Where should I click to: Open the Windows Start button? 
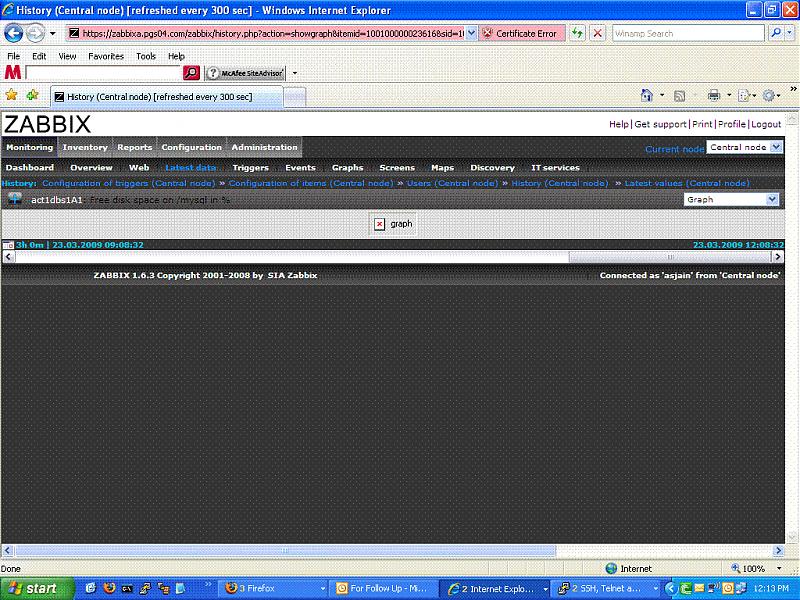(x=37, y=588)
